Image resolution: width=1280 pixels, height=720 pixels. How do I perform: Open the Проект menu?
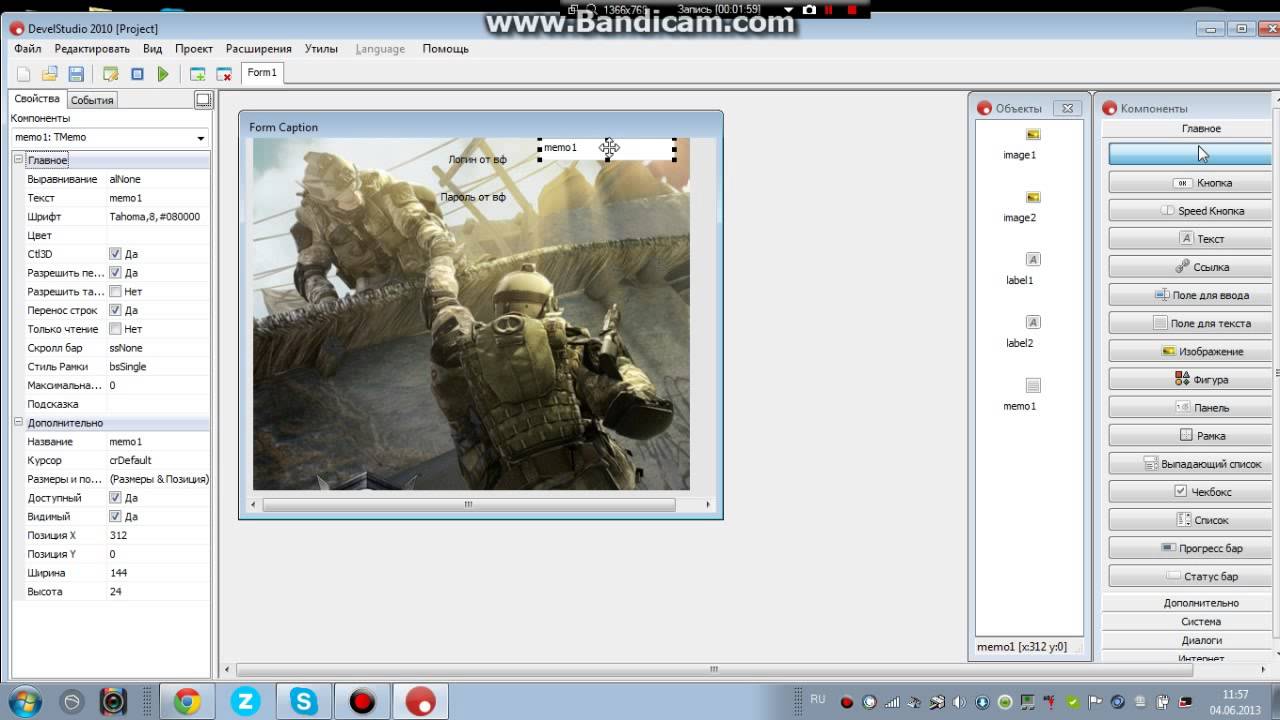click(x=194, y=48)
